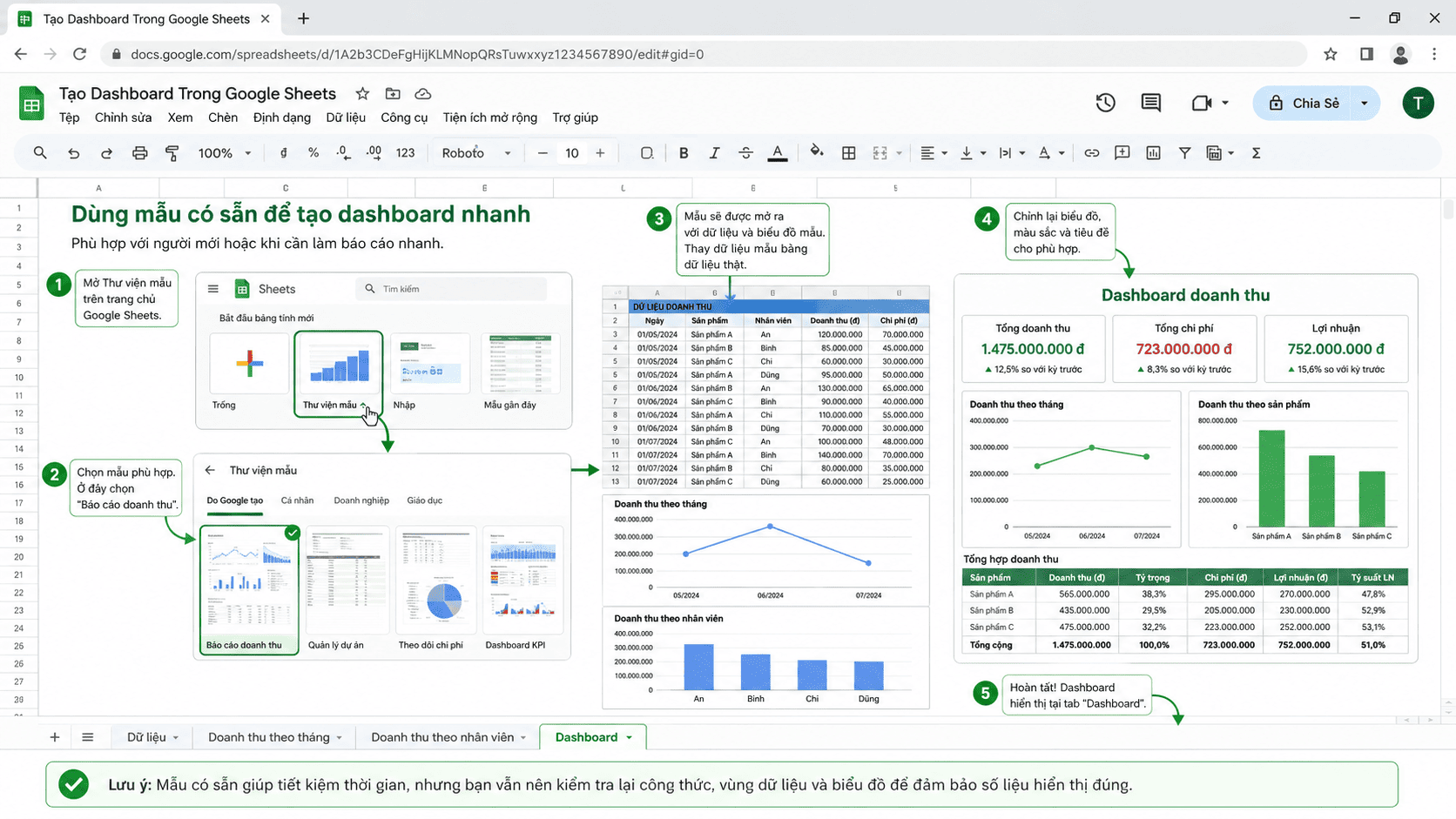This screenshot has width=1456, height=819.
Task: Open a new browser tab
Action: 303,18
